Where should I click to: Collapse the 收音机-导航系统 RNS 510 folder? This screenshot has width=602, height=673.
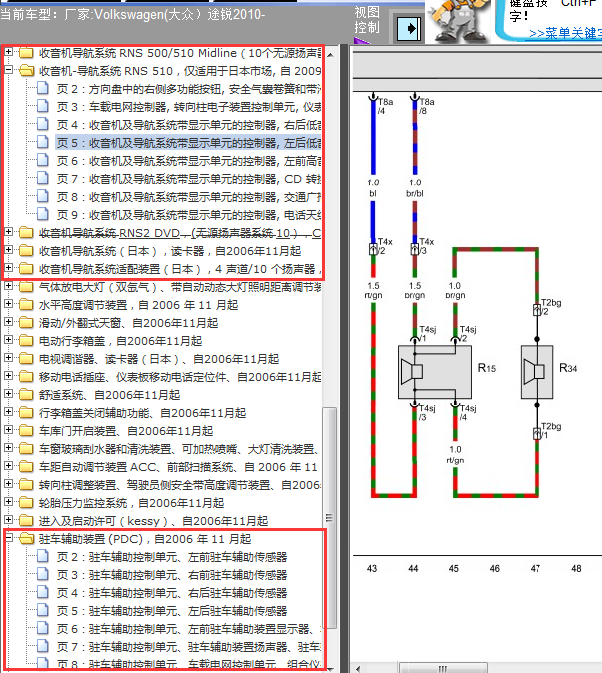8,70
